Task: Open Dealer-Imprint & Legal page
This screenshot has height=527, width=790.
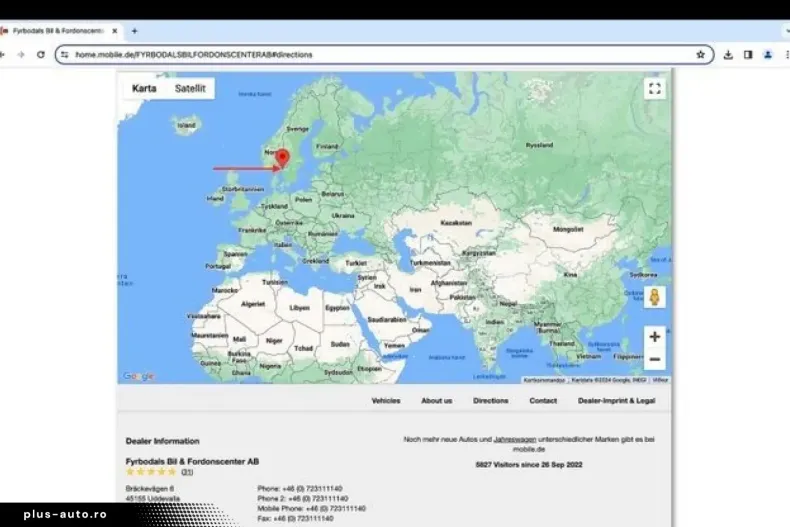Action: [616, 400]
